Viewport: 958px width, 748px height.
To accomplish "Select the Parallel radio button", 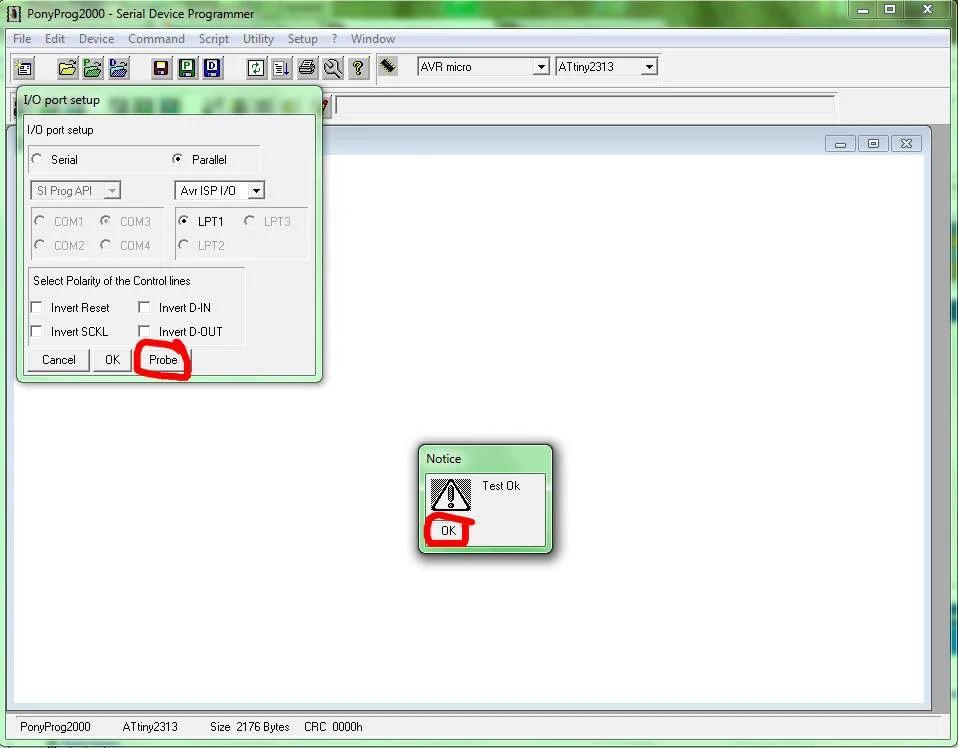I will [x=177, y=159].
